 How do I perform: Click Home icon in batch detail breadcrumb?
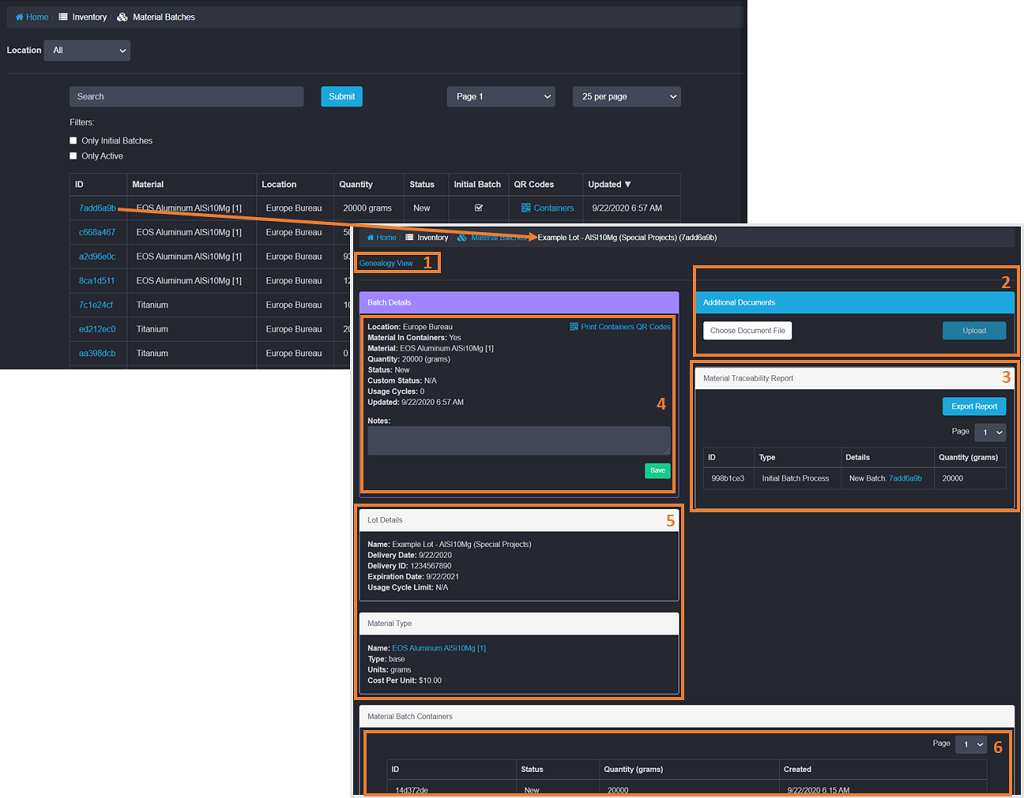pos(370,238)
